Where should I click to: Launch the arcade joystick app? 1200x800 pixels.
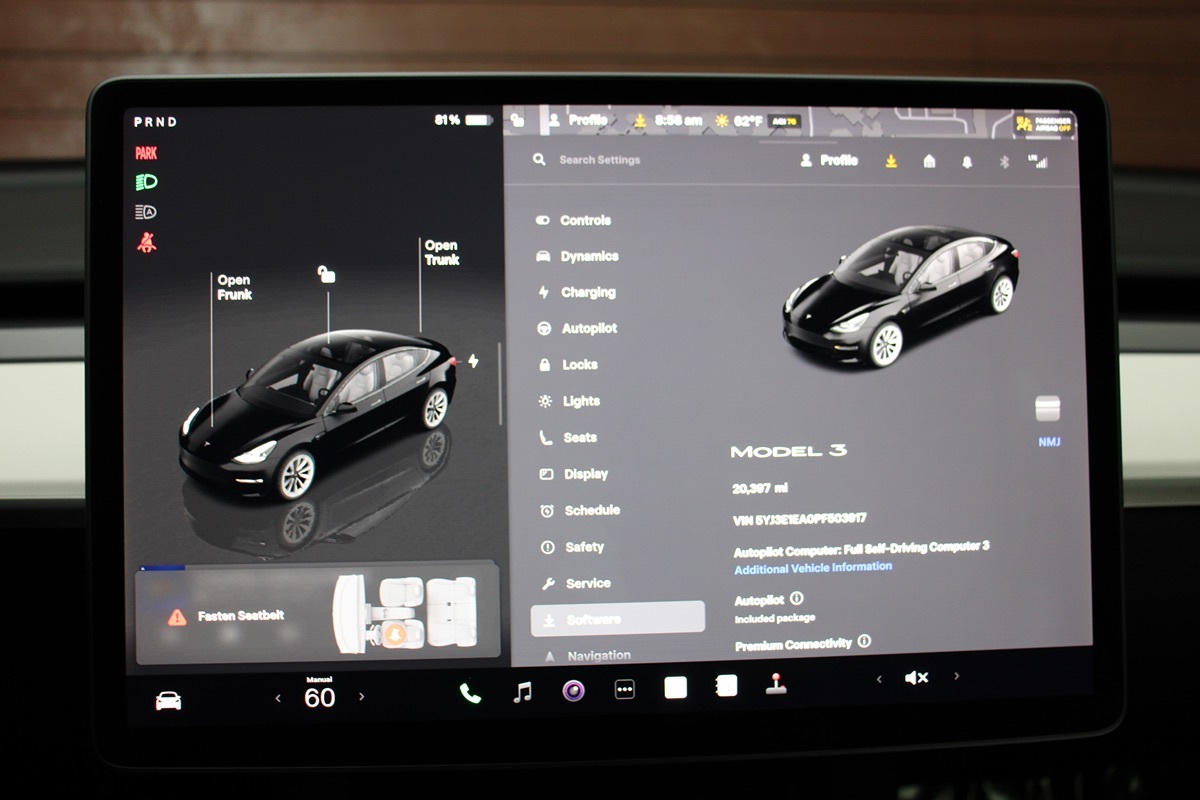point(776,684)
